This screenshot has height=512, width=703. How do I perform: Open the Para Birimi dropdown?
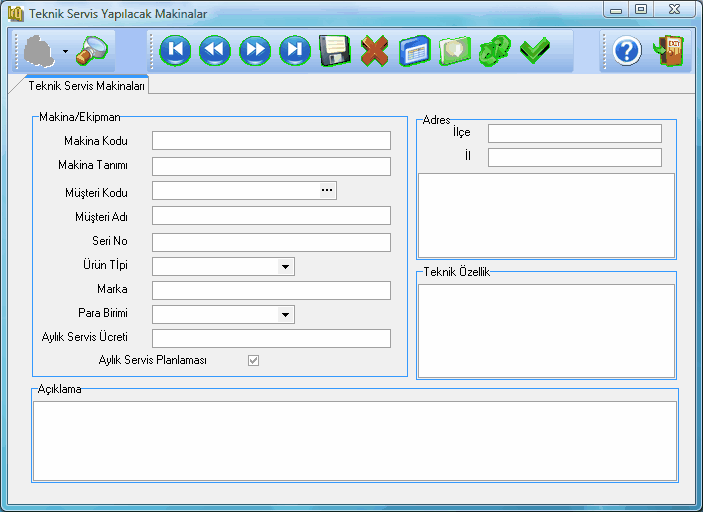[x=285, y=315]
